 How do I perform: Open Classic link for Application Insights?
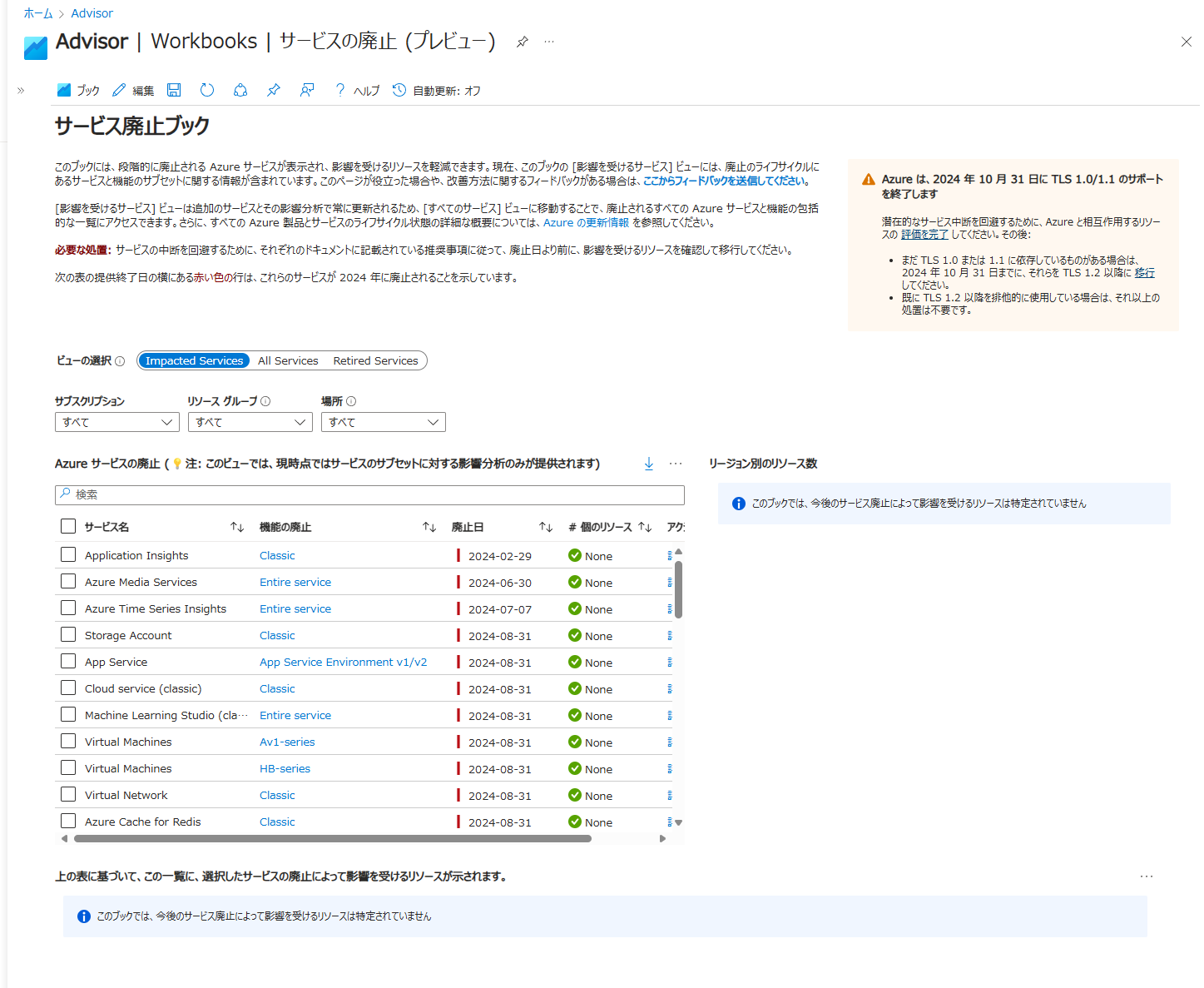(x=277, y=555)
